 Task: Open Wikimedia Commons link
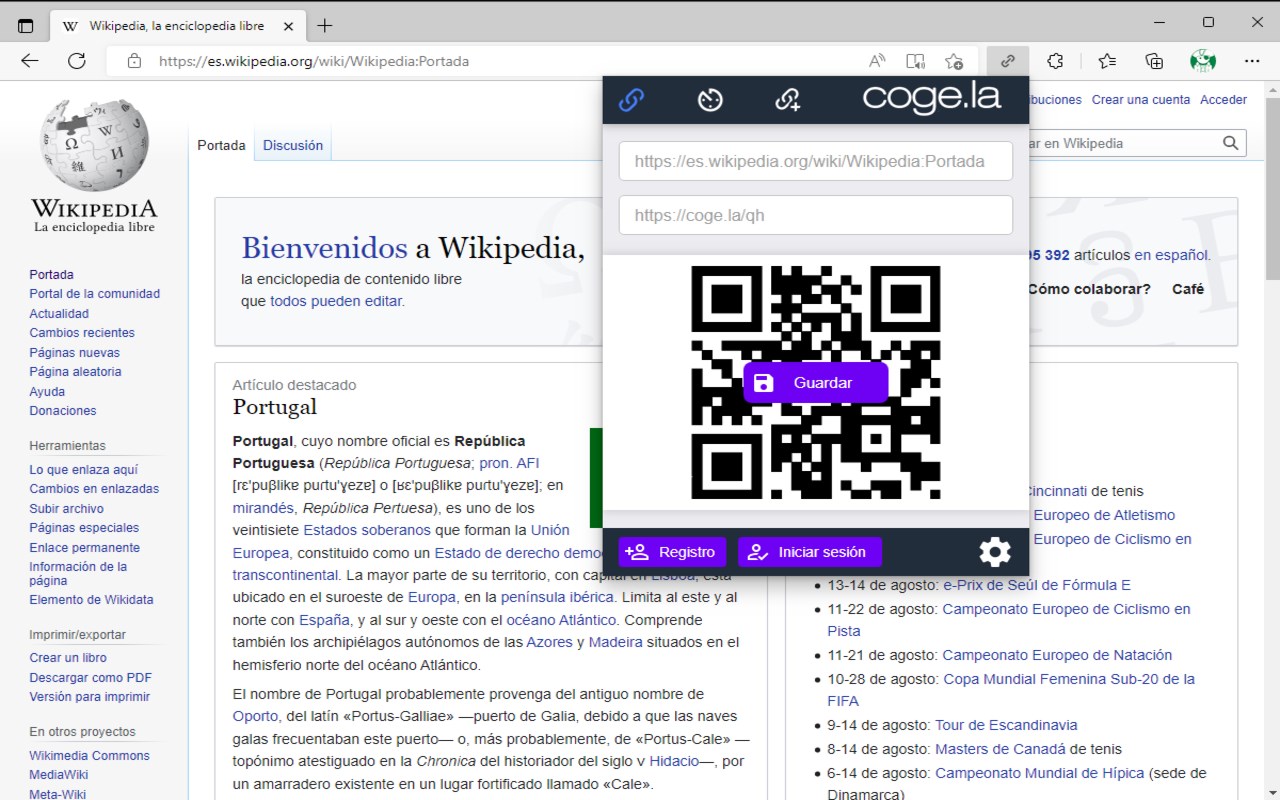click(x=89, y=756)
